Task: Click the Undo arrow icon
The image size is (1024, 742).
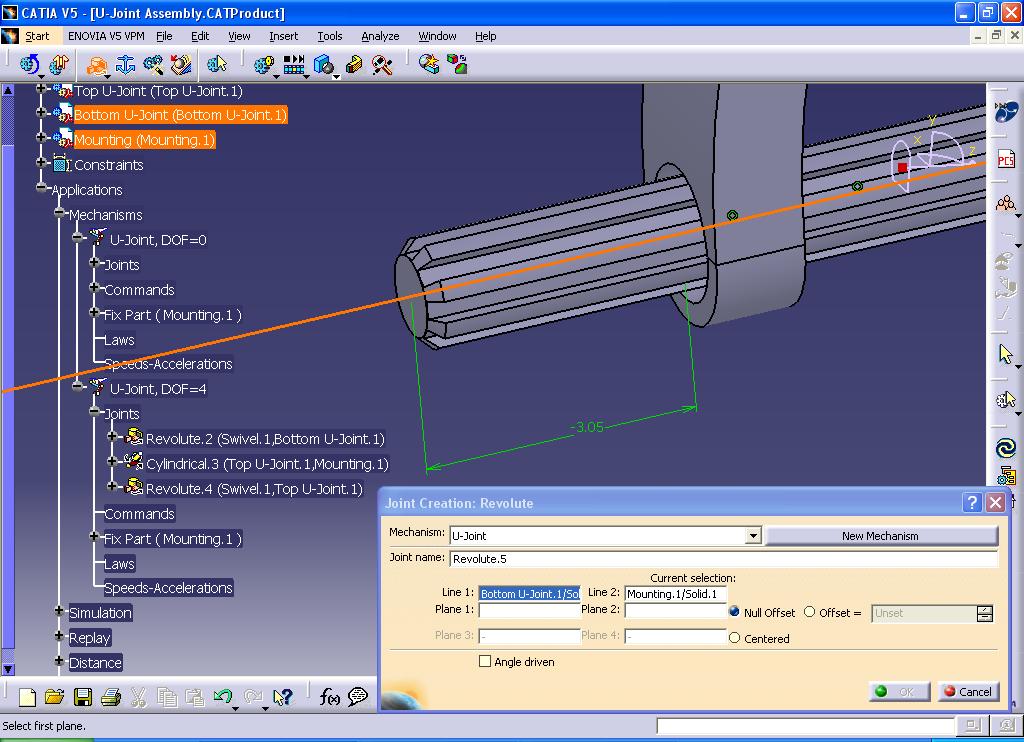Action: coord(224,697)
